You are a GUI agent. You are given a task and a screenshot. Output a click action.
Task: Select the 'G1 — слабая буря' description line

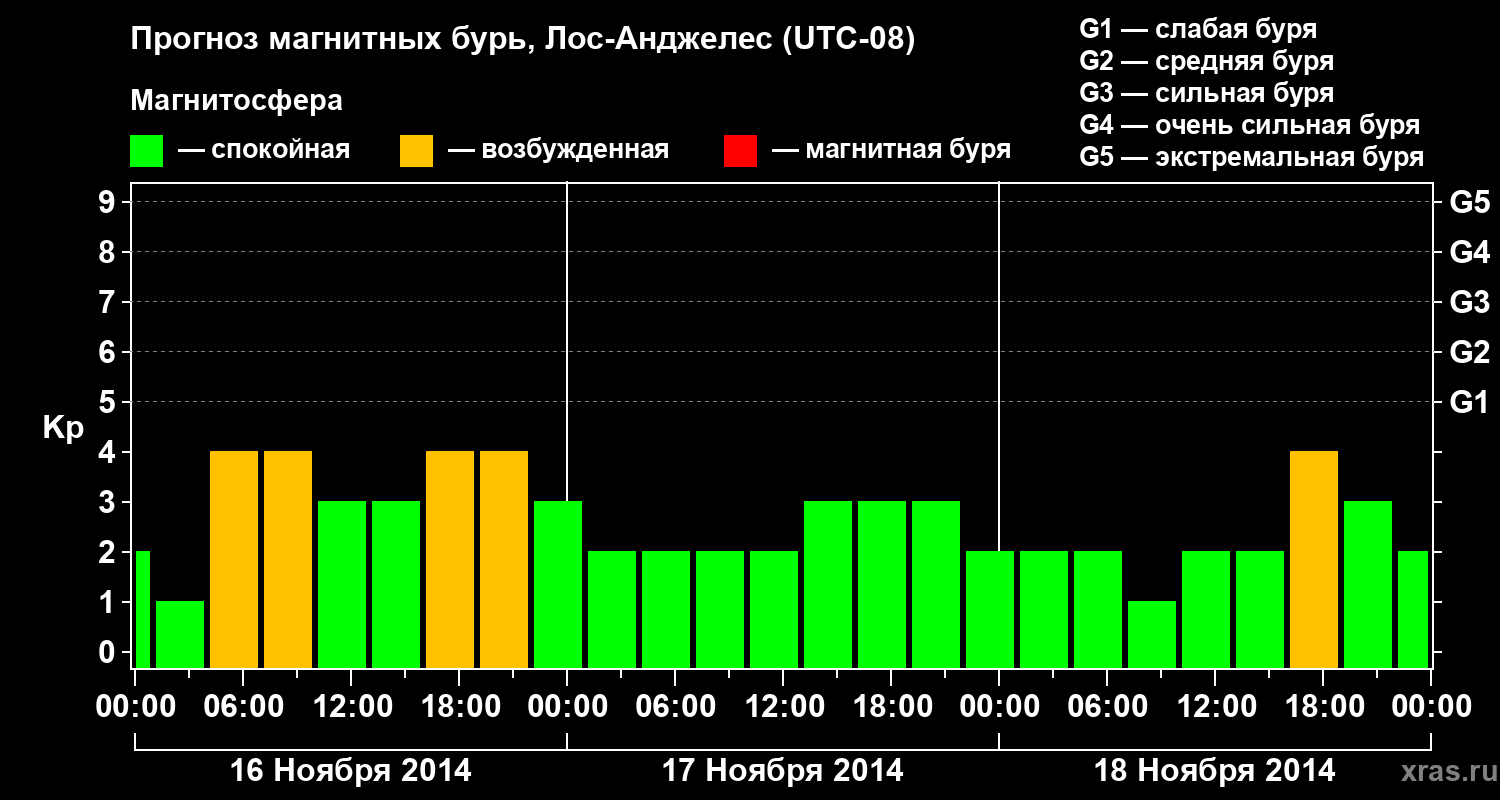[1198, 29]
